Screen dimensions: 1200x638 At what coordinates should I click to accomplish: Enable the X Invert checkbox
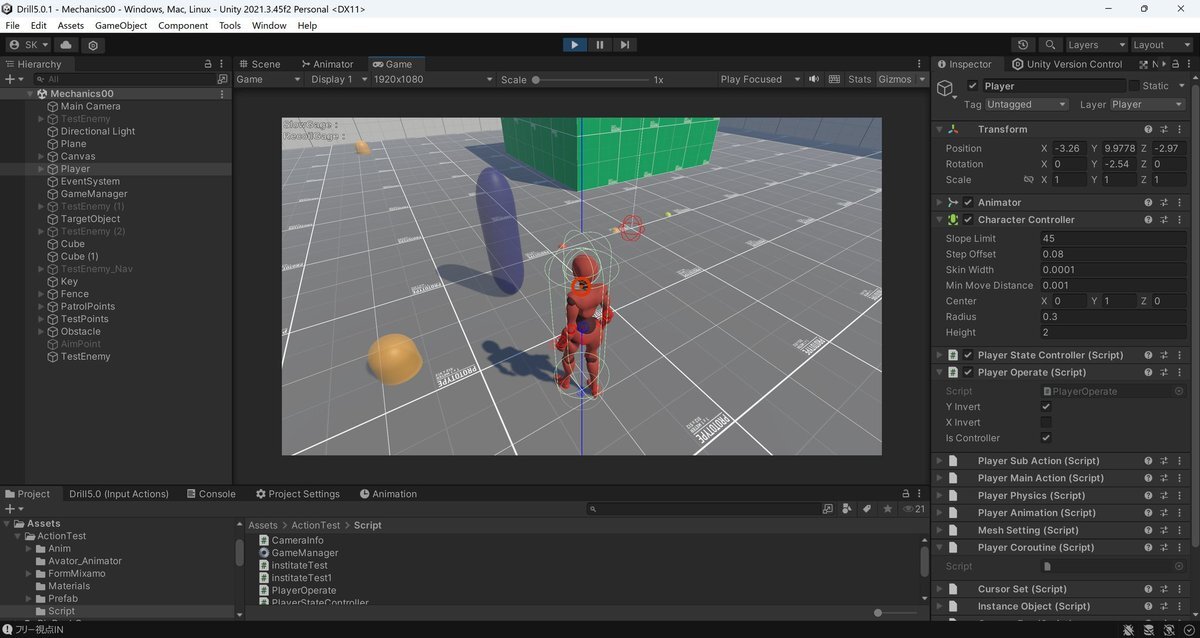coord(1046,423)
